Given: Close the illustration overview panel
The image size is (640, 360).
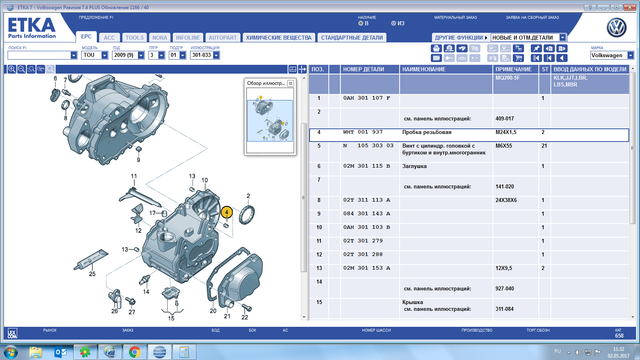Looking at the screenshot, I should pyautogui.click(x=290, y=83).
